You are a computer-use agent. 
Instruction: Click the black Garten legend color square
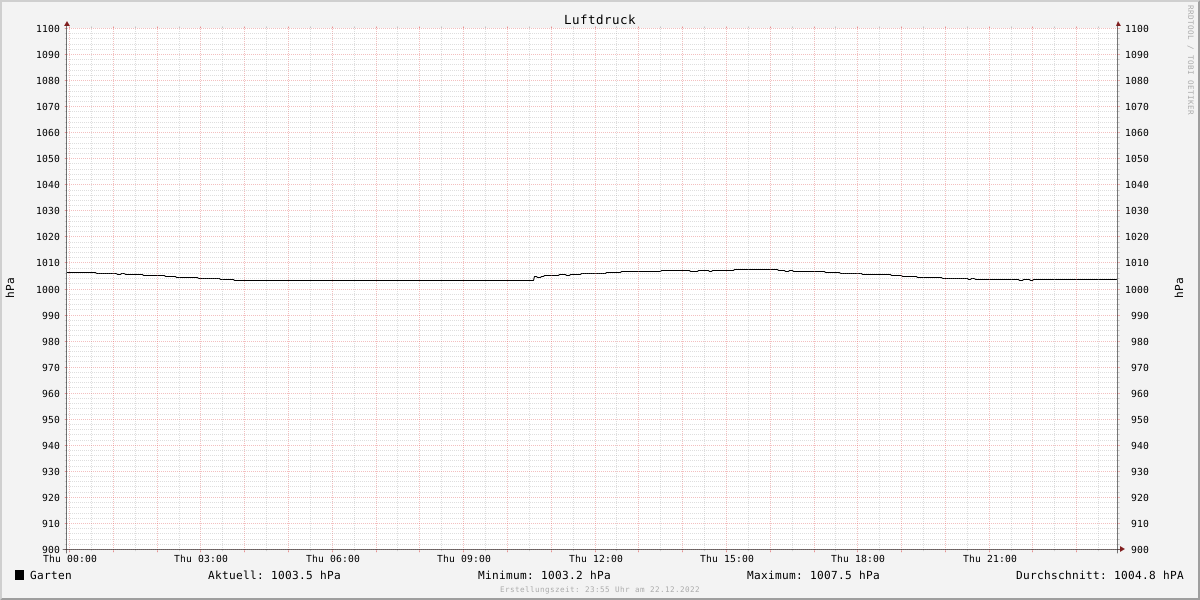(x=19, y=575)
